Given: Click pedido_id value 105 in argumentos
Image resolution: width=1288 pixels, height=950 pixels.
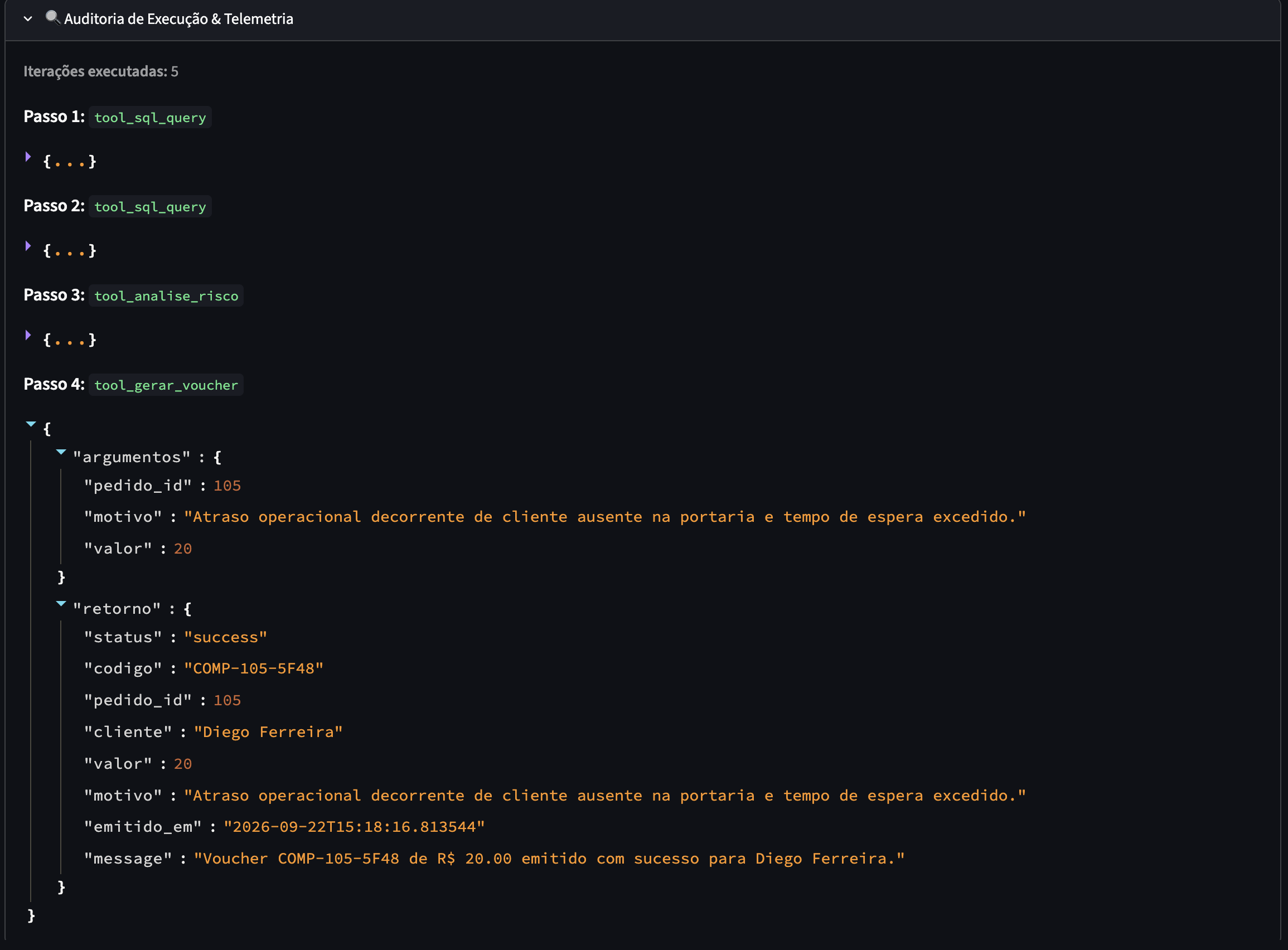Looking at the screenshot, I should pyautogui.click(x=227, y=486).
